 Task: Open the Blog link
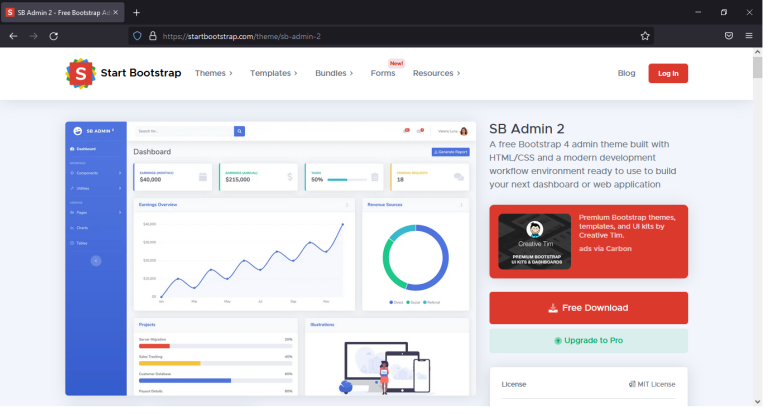[x=626, y=73]
